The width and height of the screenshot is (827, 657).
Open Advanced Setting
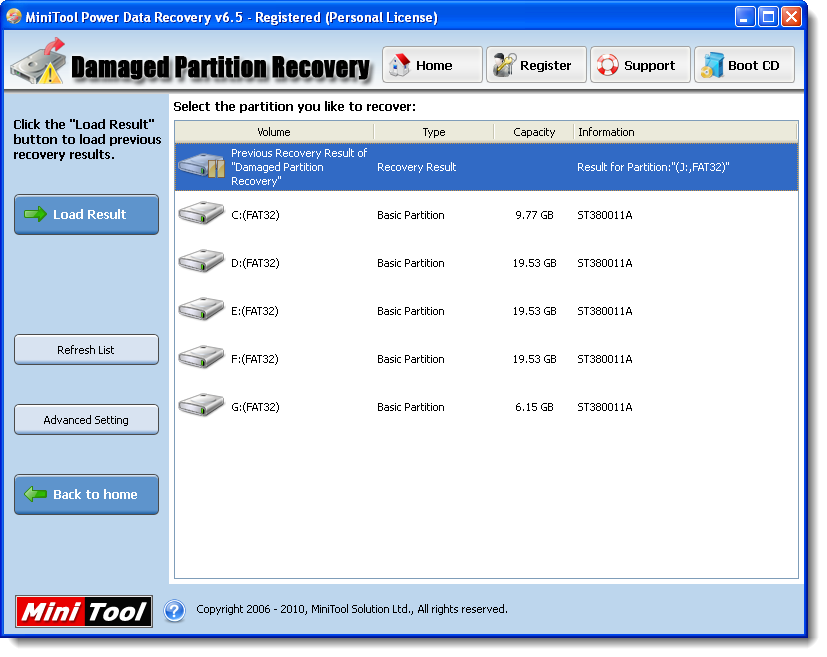[86, 420]
